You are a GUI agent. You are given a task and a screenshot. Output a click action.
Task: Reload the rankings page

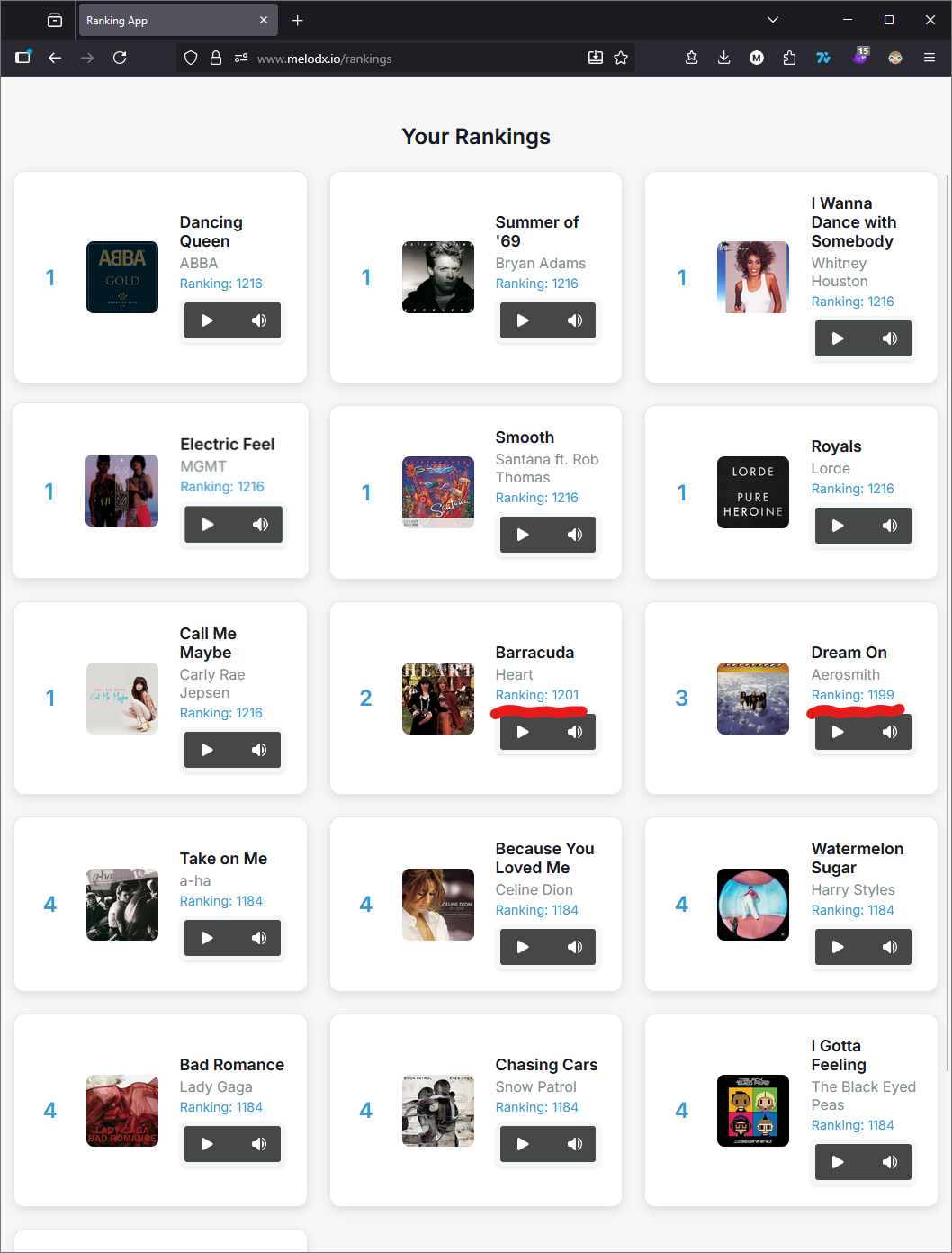120,58
